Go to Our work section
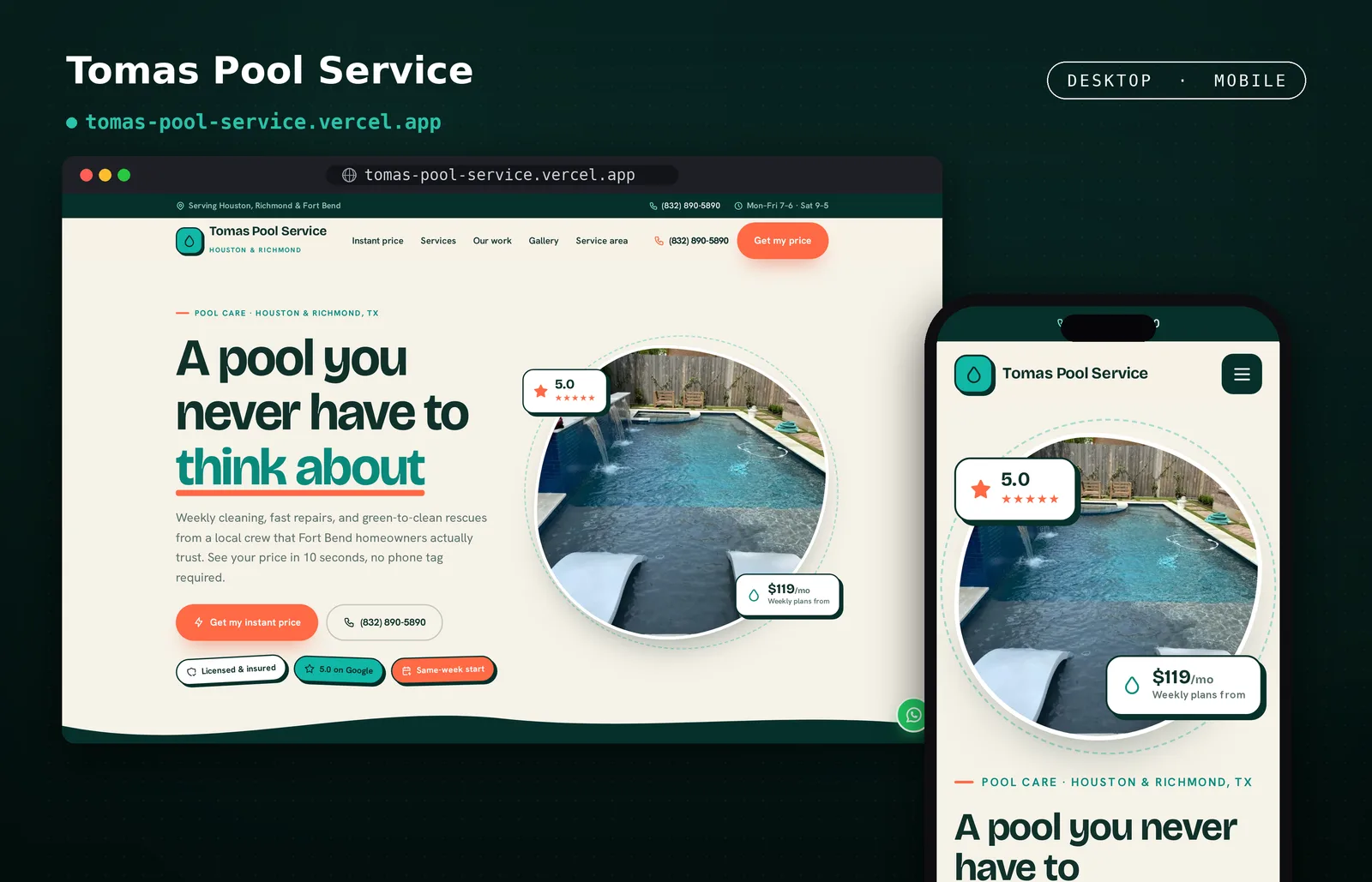 tap(492, 241)
